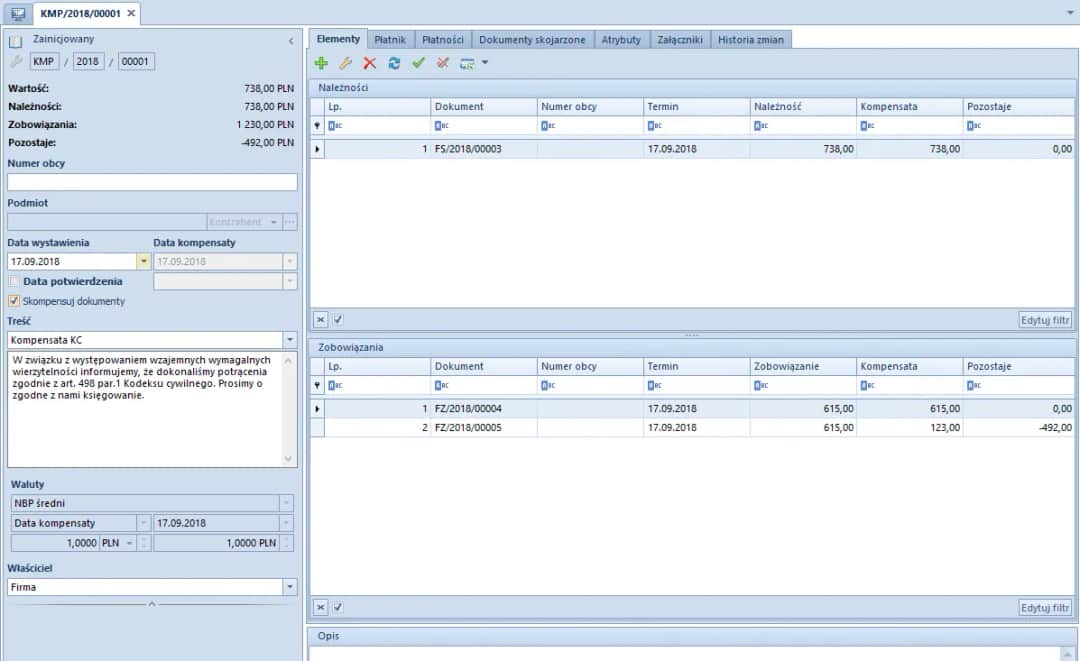Toggle the filter checkbox under Należności grid
Image resolution: width=1080 pixels, height=661 pixels.
pyautogui.click(x=338, y=320)
